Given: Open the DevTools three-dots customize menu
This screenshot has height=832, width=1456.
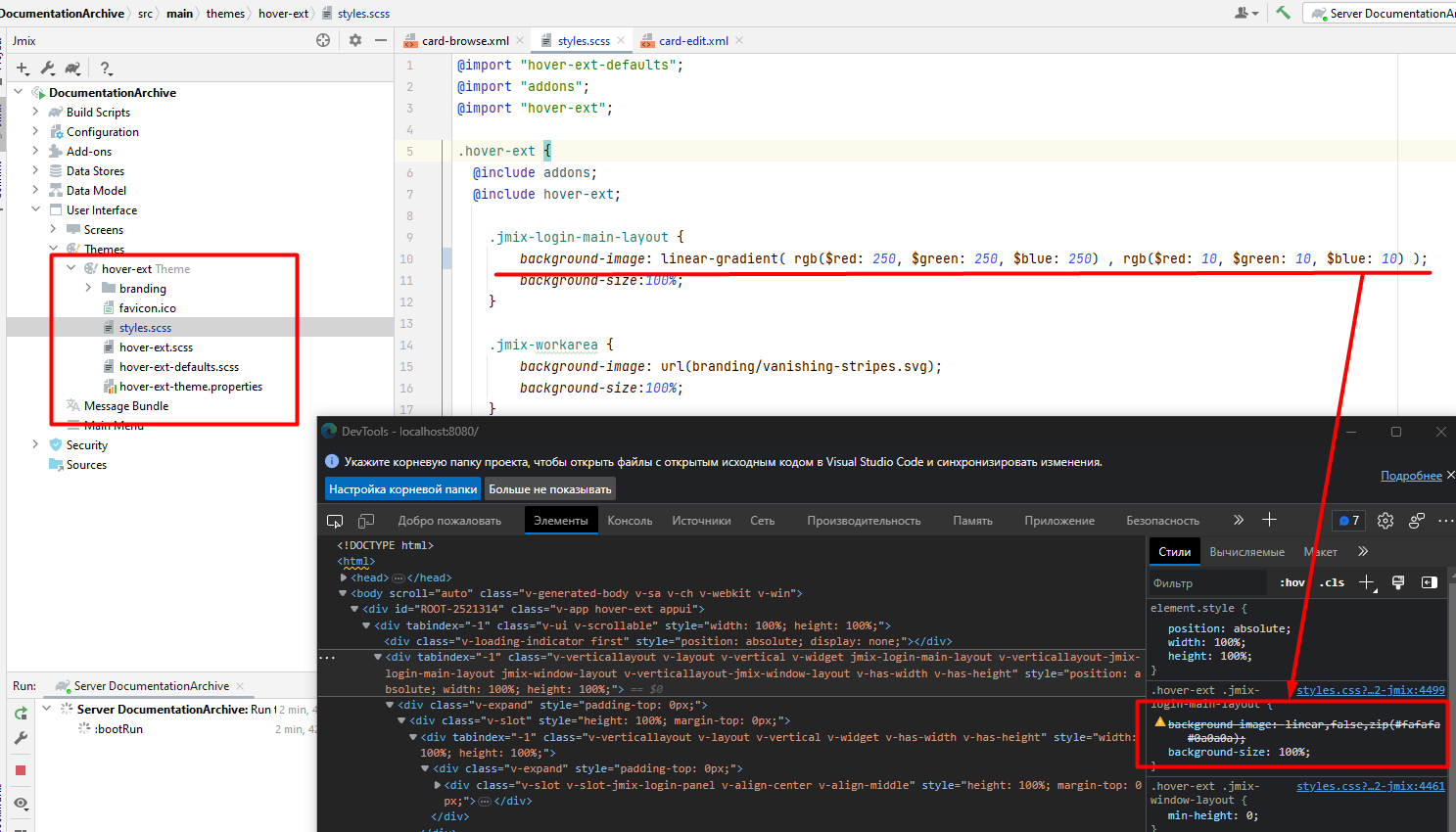Looking at the screenshot, I should 1445,521.
